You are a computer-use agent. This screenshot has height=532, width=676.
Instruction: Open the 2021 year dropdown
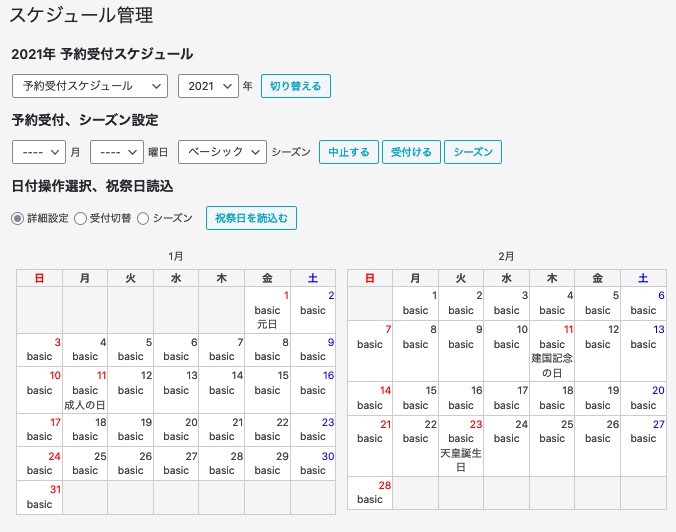pos(208,86)
